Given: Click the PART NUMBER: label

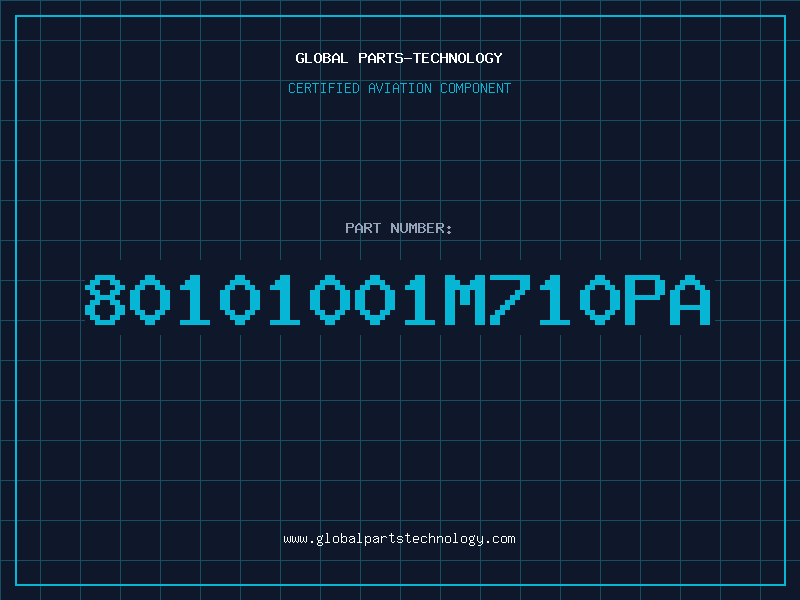Looking at the screenshot, I should click(x=399, y=228).
